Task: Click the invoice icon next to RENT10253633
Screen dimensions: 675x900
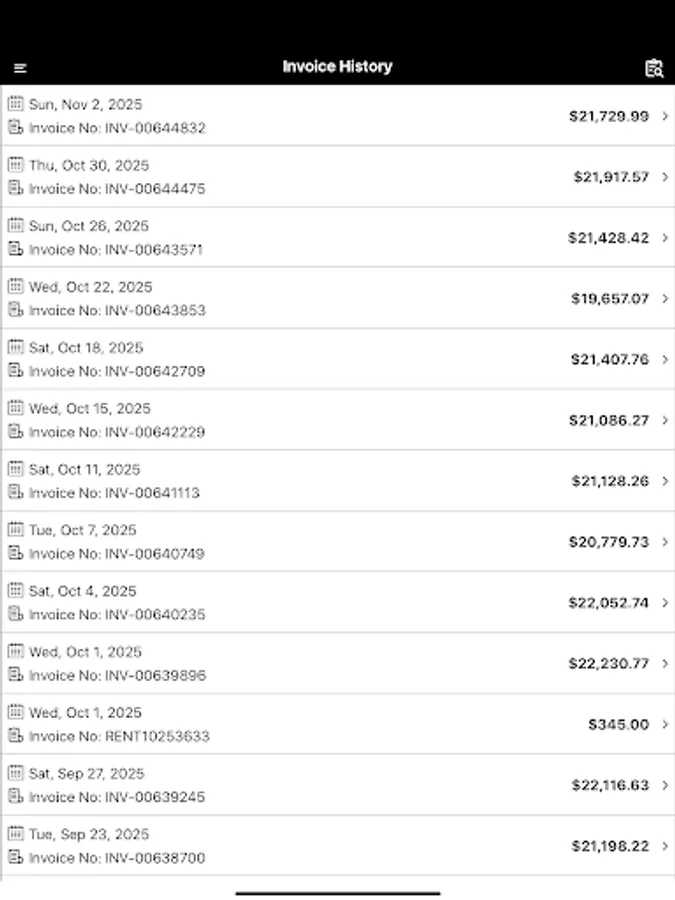Action: click(15, 736)
